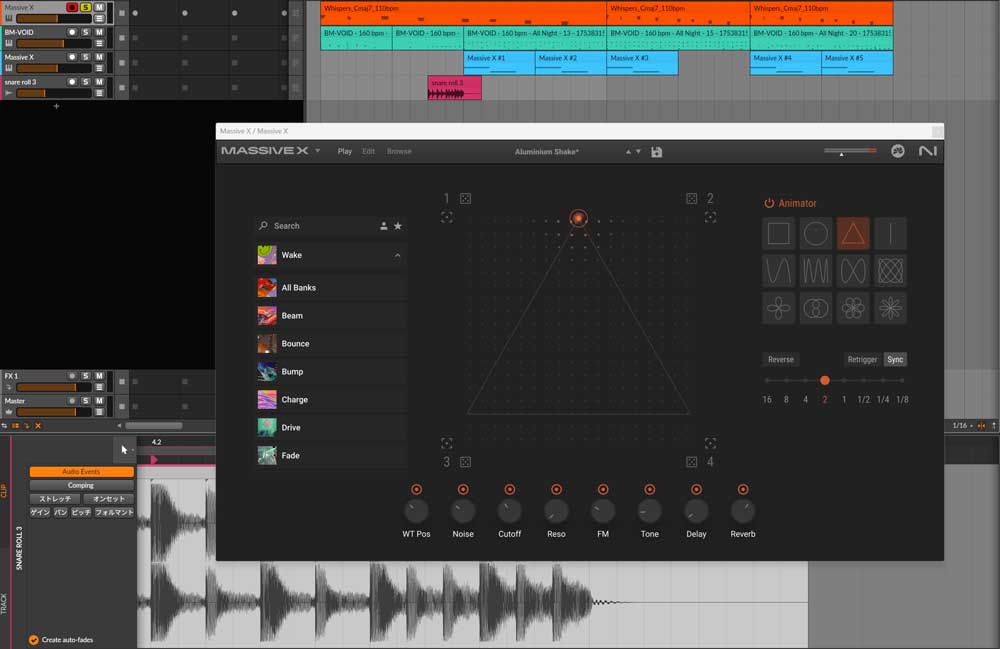Image resolution: width=1000 pixels, height=649 pixels.
Task: Select the Comping tab
Action: click(x=81, y=485)
